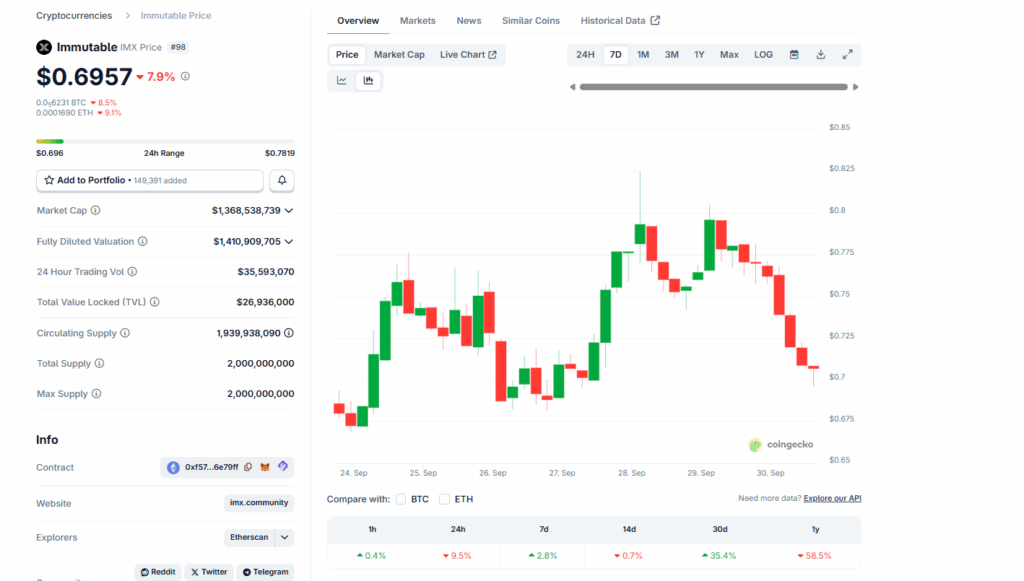Star Immutable to add to portfolio
Viewport: 1024px width, 581px height.
[x=47, y=181]
